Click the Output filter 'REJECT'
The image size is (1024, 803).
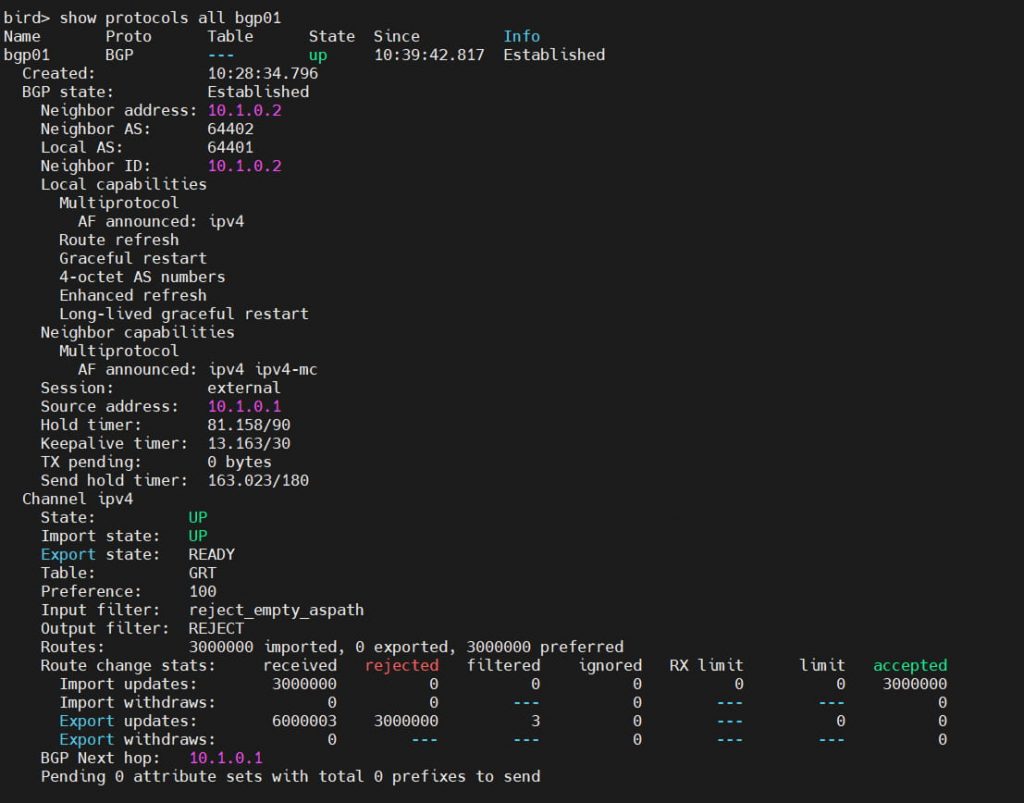click(x=216, y=628)
